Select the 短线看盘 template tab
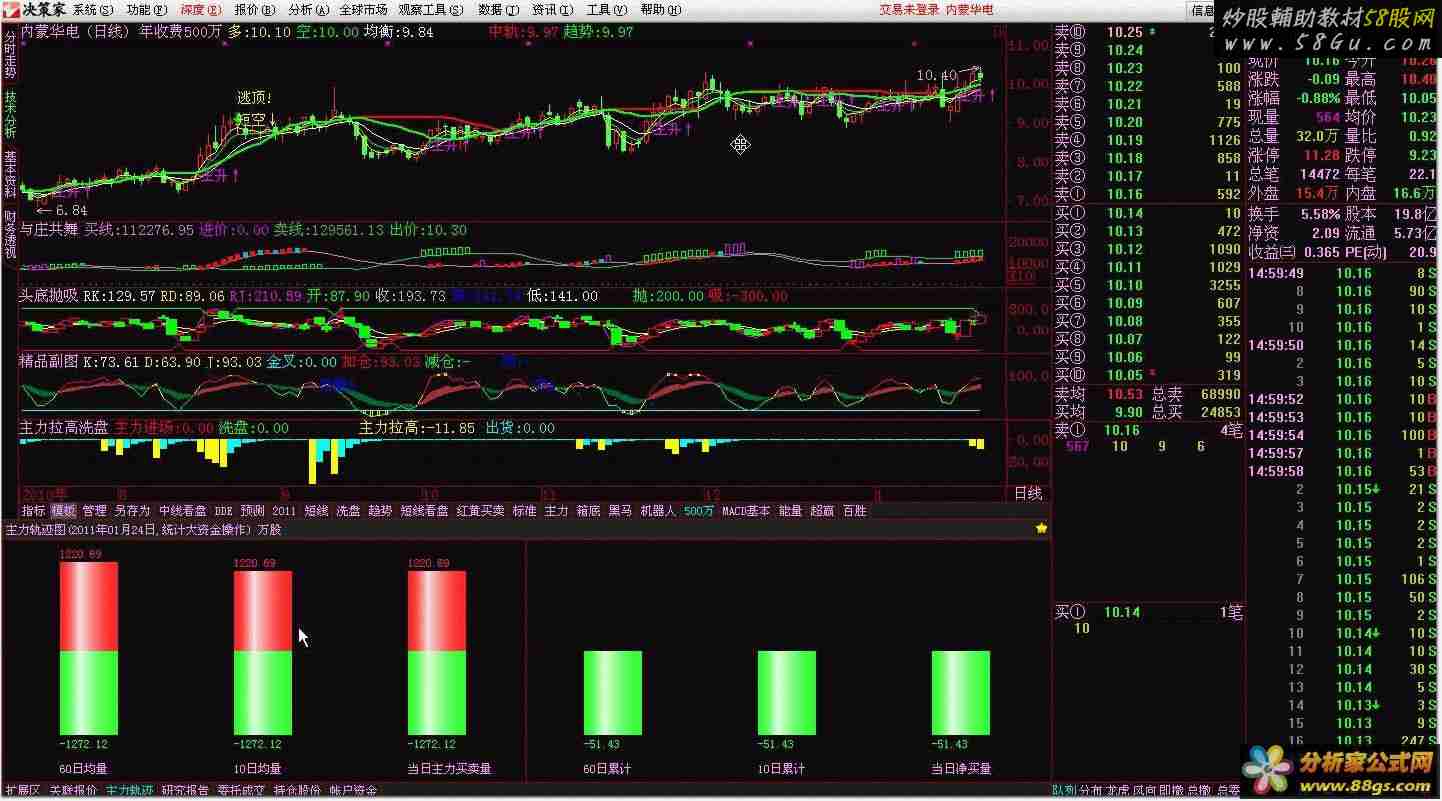Viewport: 1442px width, 801px height. 424,511
